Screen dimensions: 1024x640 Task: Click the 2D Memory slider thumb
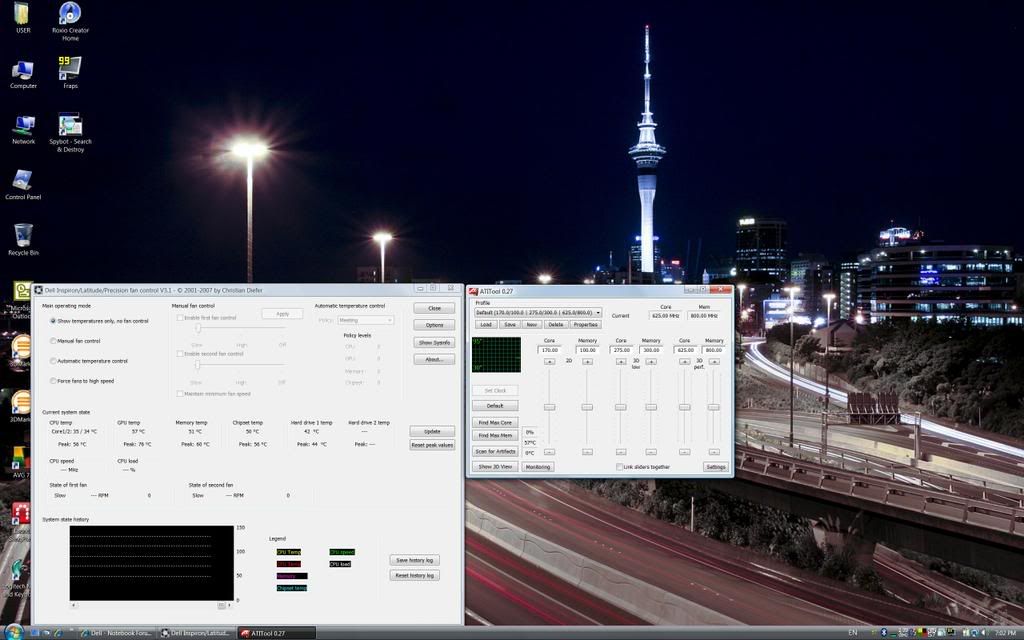[587, 408]
